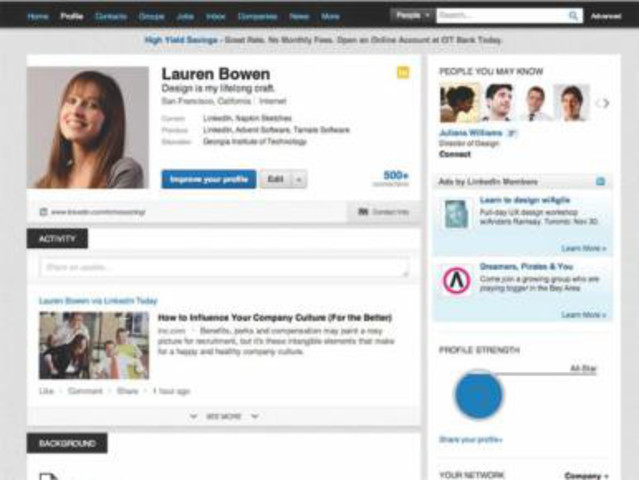639x480 pixels.
Task: Click Share your profile link
Action: point(471,440)
